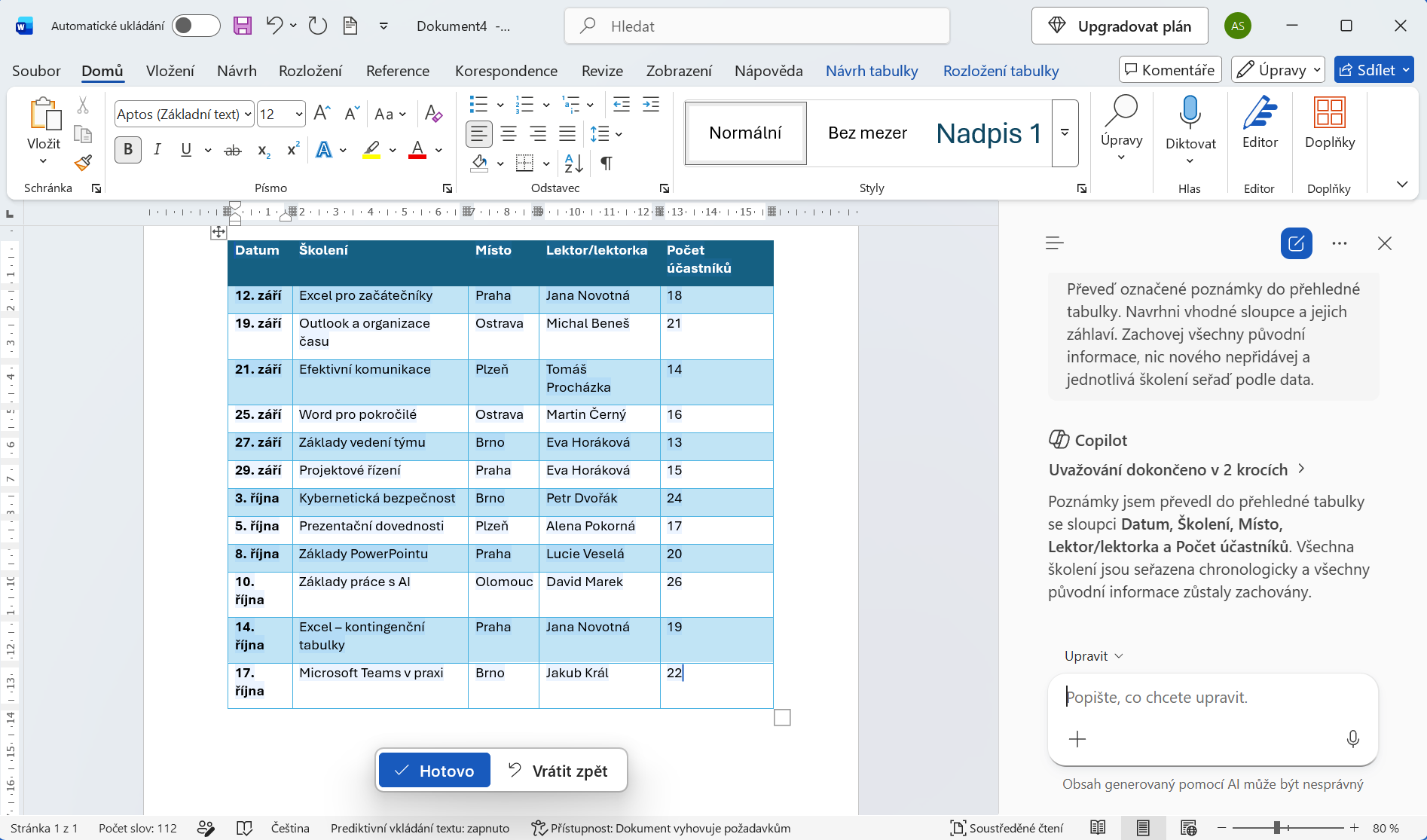Viewport: 1427px width, 840px height.
Task: Start new Copilot chat icon
Action: (x=1297, y=243)
